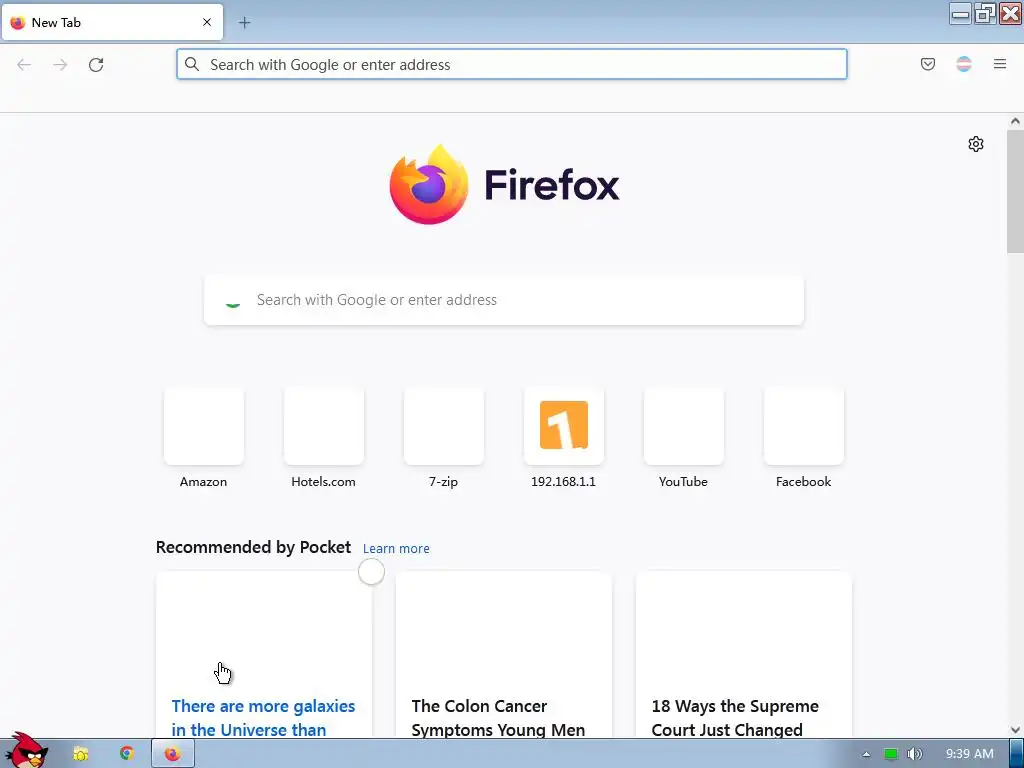This screenshot has width=1024, height=768.
Task: Click the forward navigation arrow
Action: click(x=60, y=65)
